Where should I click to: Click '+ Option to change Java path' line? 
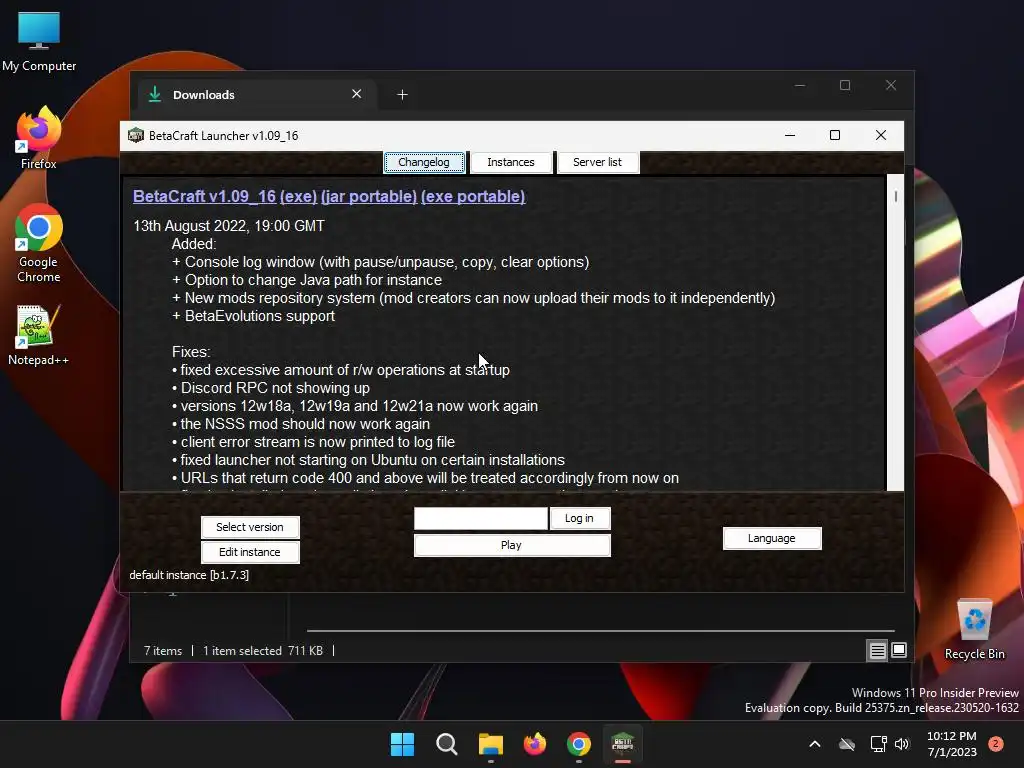coord(307,280)
